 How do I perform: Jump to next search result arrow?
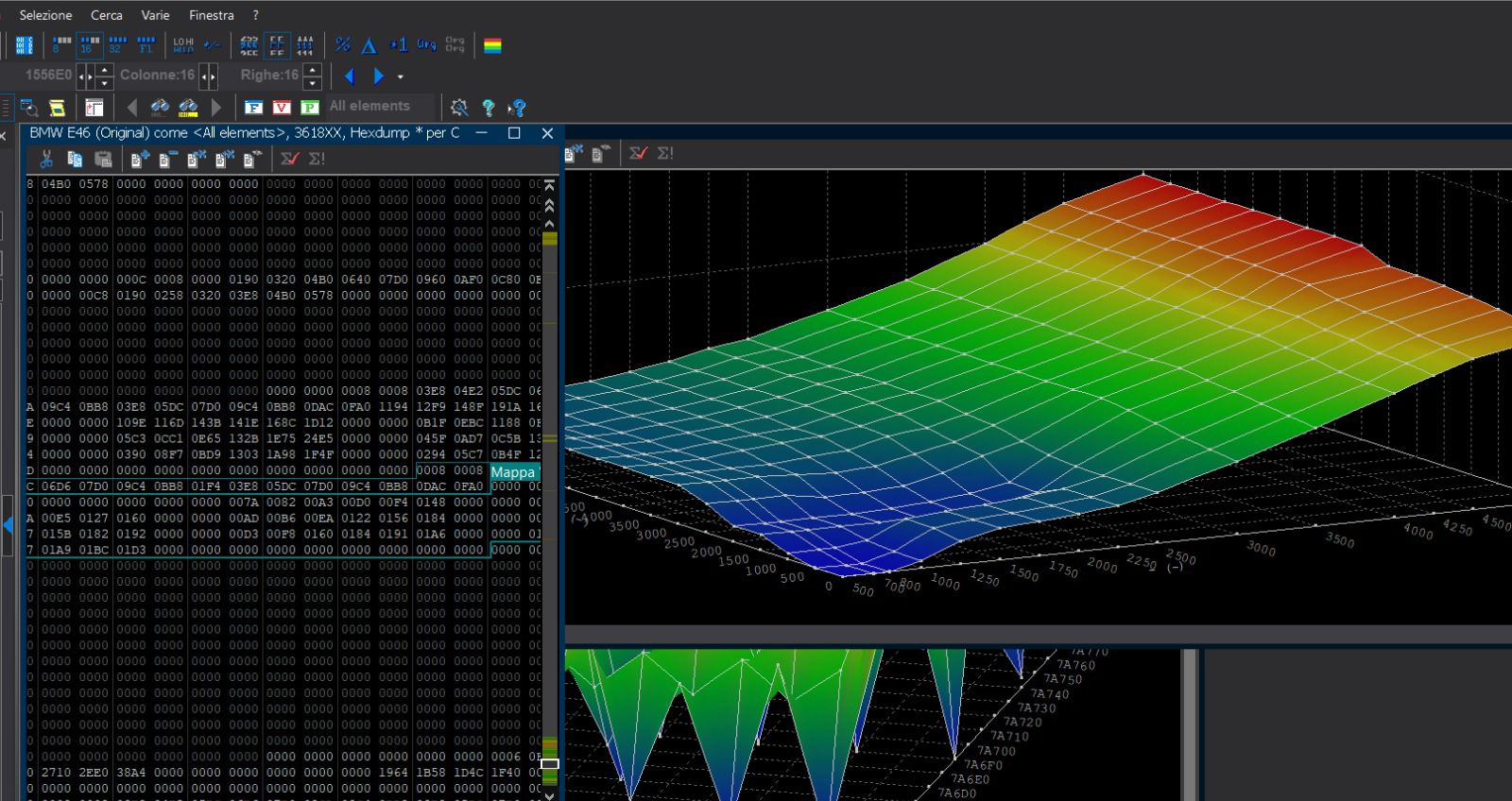(x=216, y=107)
